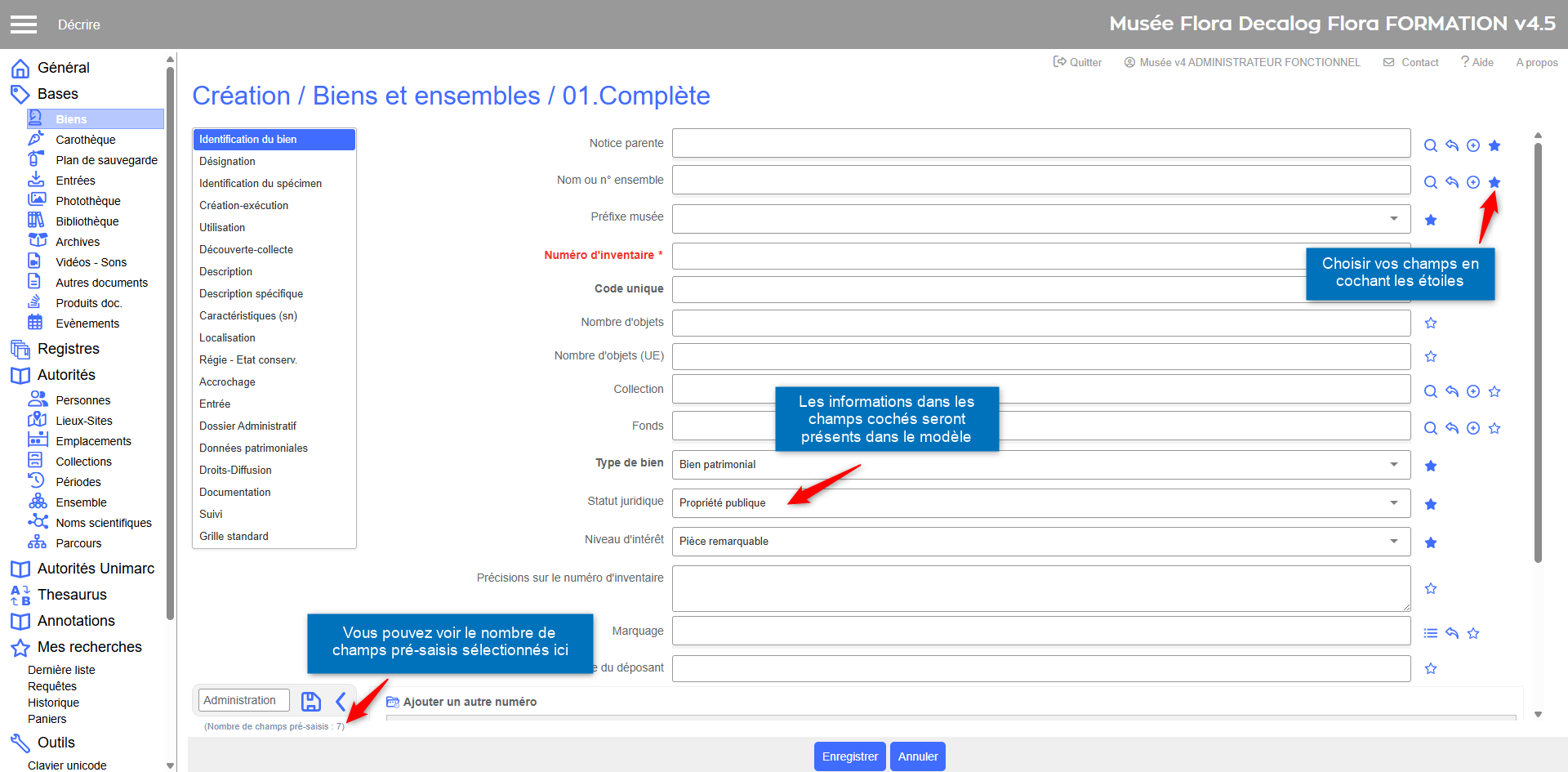Click the search icon for Nom ou n° ensemble
1568x772 pixels.
(1430, 182)
